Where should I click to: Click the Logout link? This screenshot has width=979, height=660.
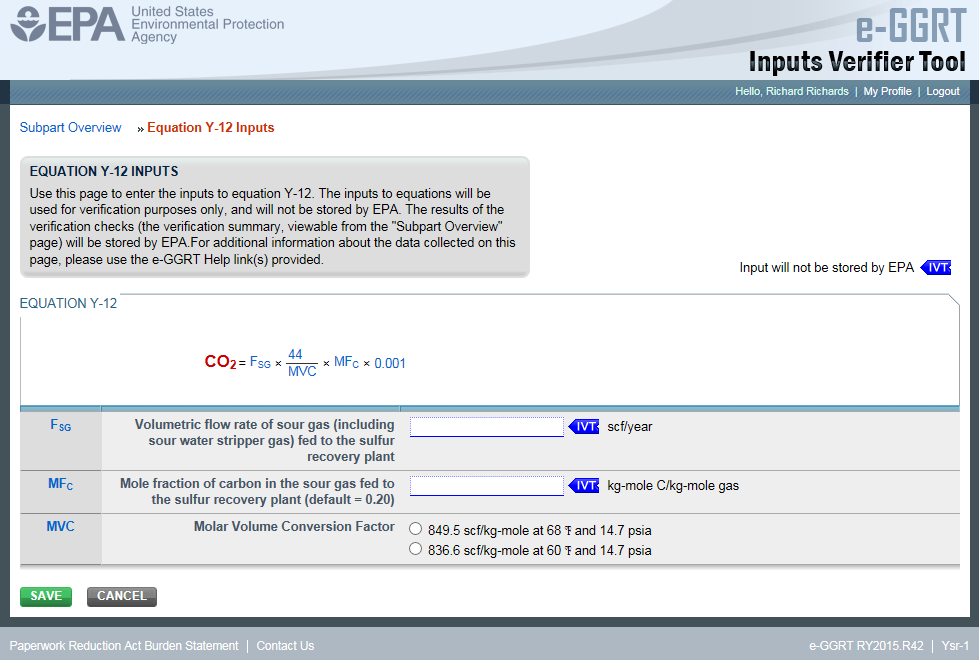click(943, 91)
